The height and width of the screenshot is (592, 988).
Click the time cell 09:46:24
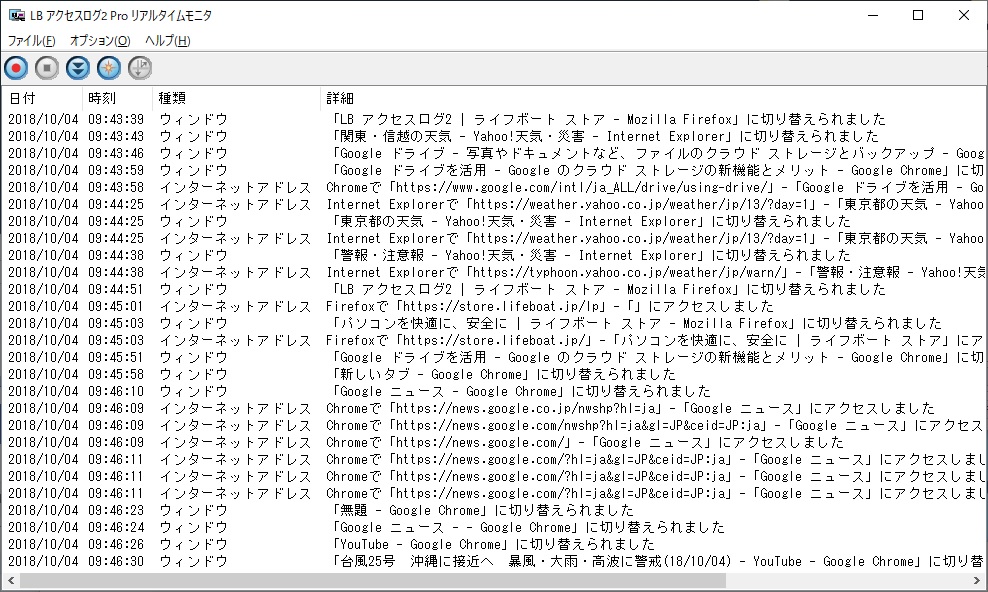point(116,527)
